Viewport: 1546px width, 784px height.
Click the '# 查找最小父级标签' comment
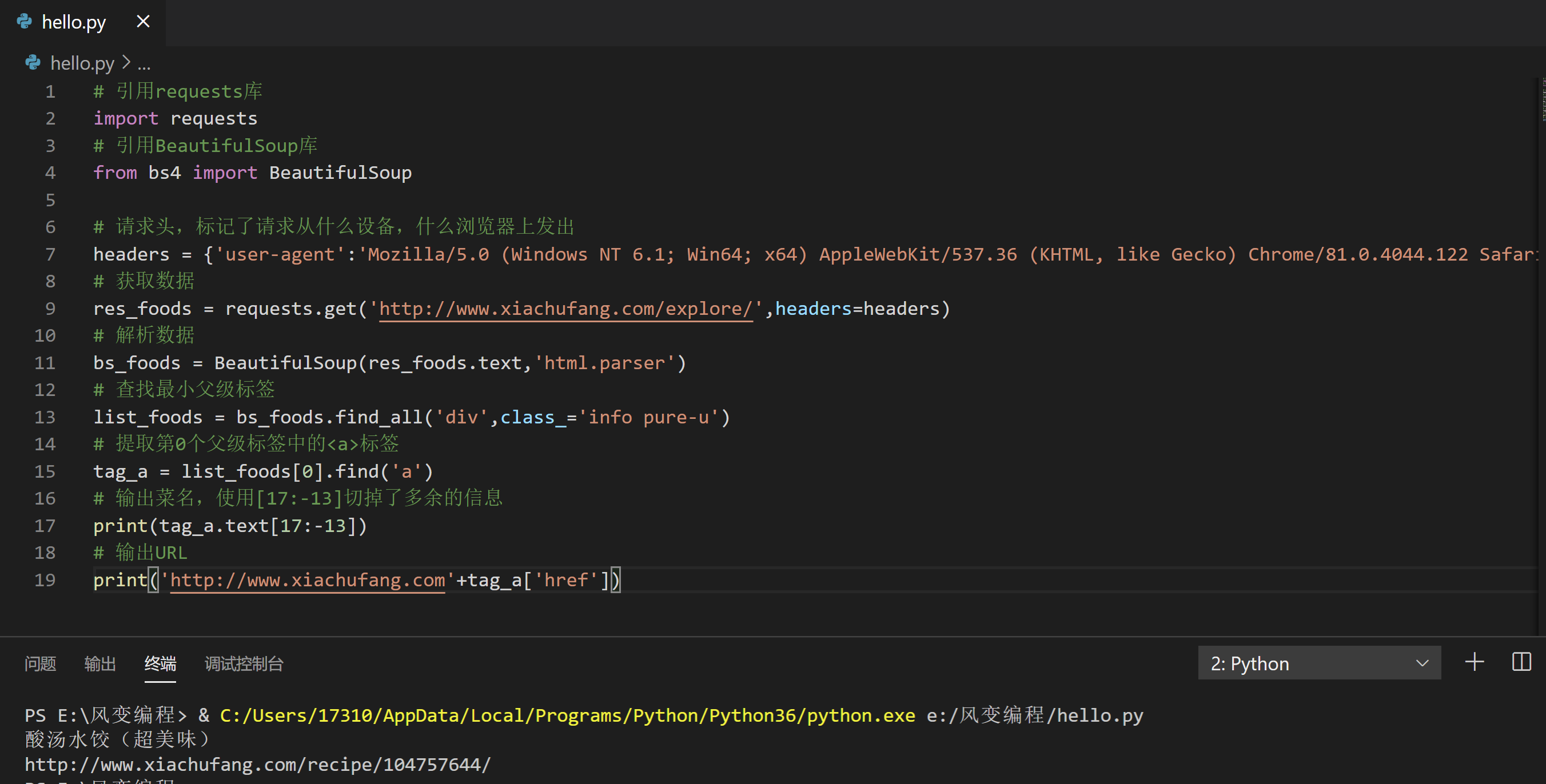(184, 389)
